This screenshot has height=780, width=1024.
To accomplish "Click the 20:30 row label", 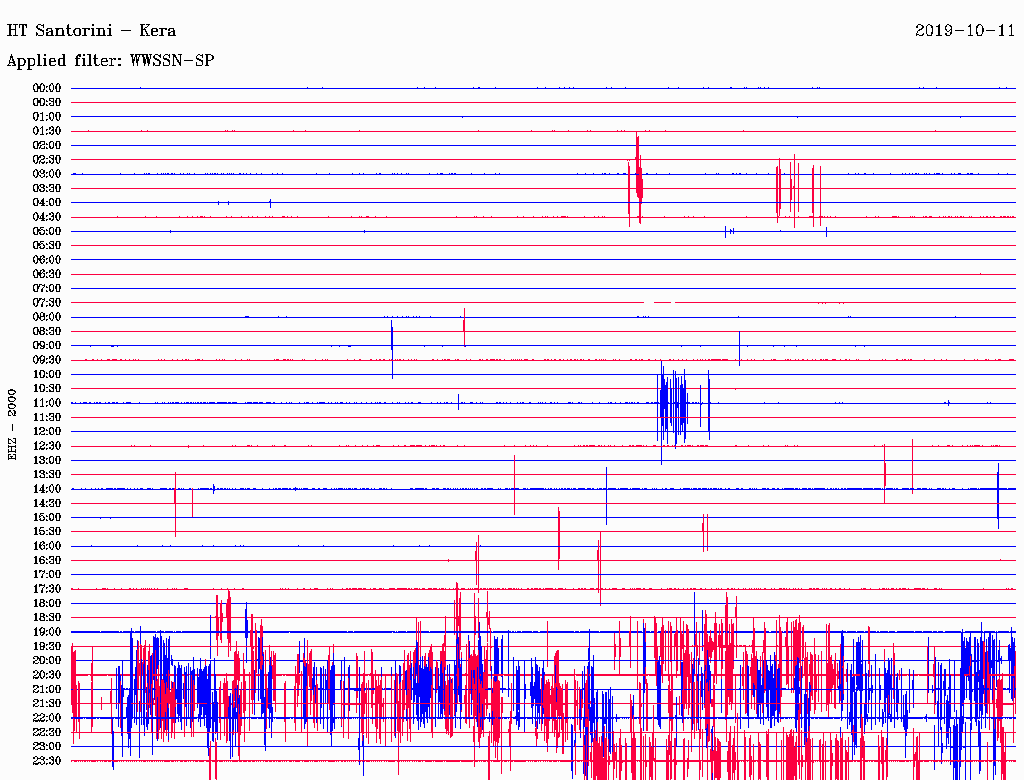I will (47, 675).
